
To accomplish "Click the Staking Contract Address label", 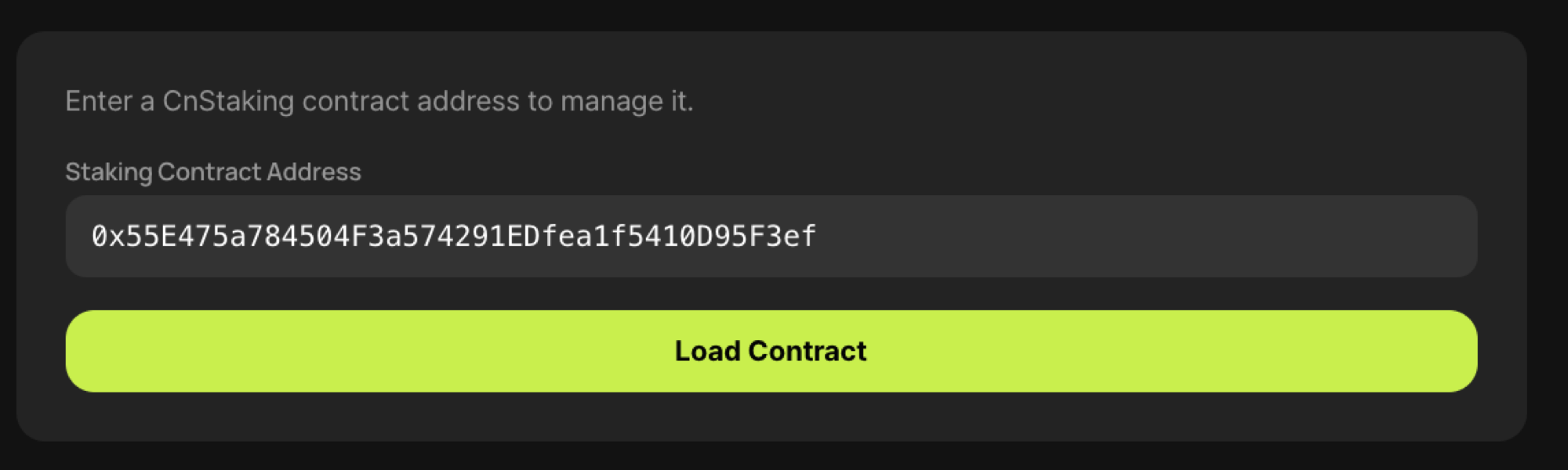I will click(213, 172).
